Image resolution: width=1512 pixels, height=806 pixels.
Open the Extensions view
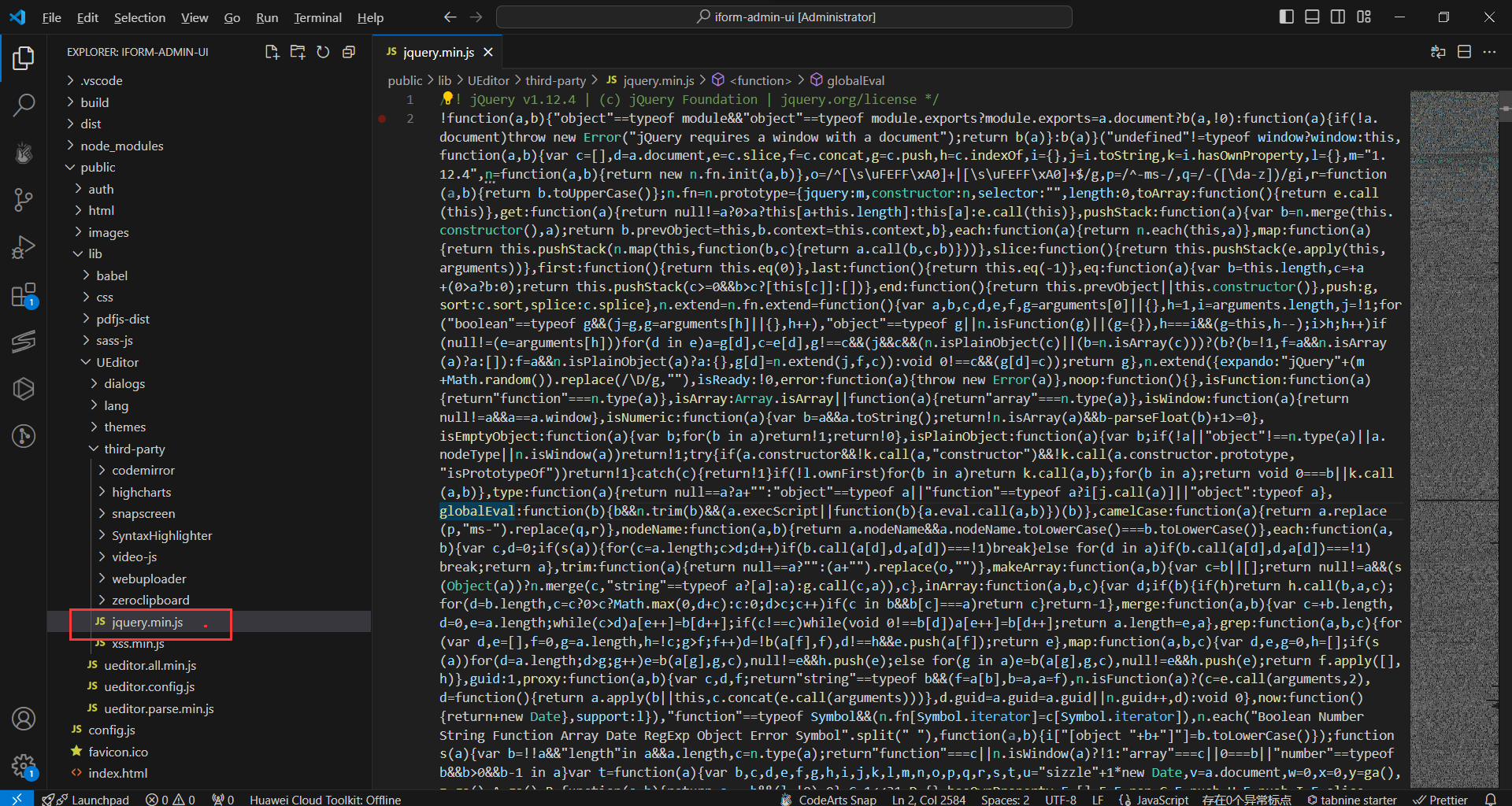[24, 296]
